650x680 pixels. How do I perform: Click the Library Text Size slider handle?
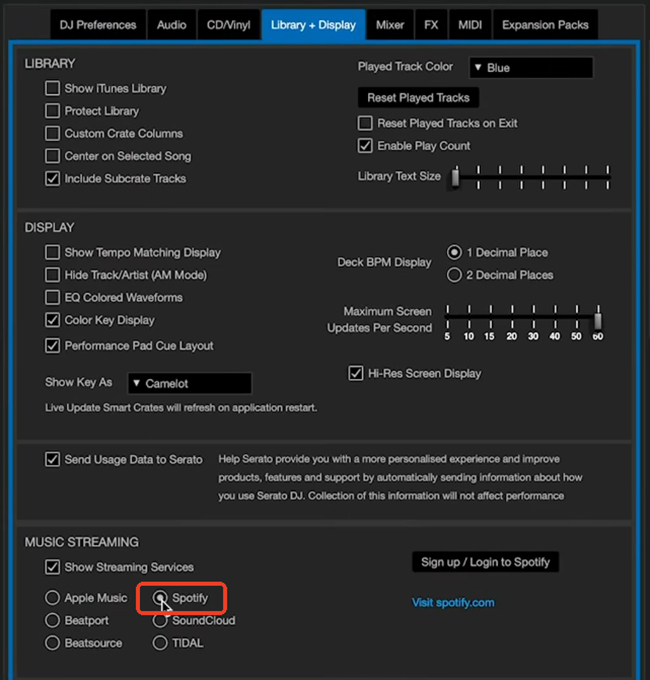pos(454,177)
